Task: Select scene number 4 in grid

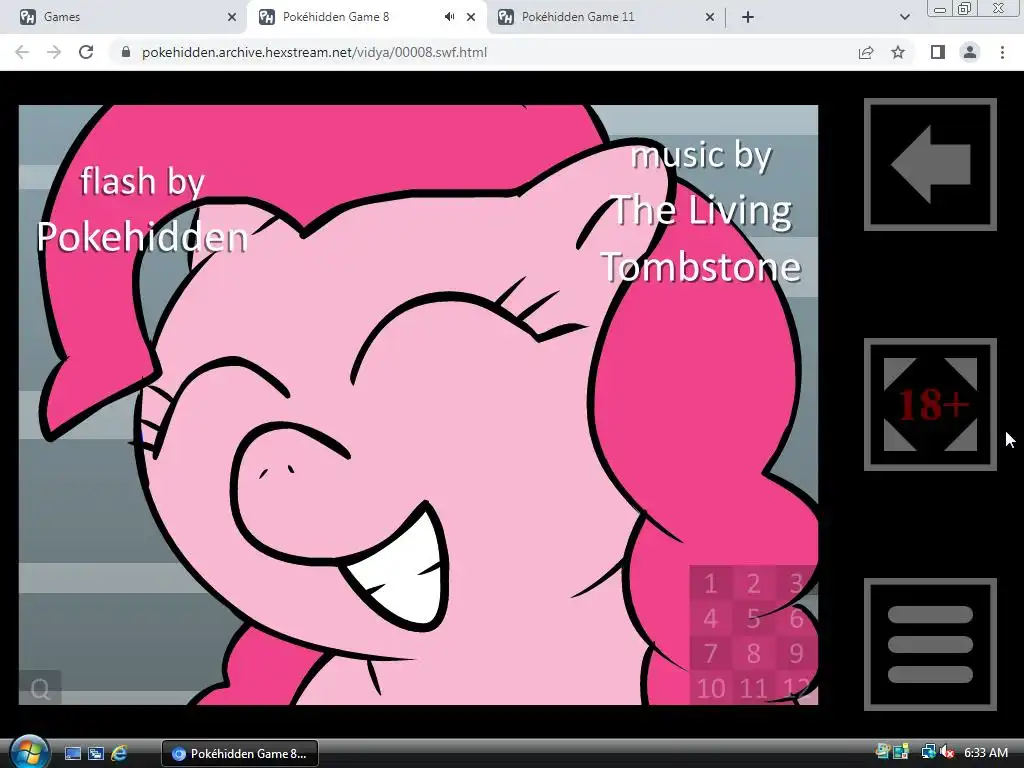Action: click(711, 618)
